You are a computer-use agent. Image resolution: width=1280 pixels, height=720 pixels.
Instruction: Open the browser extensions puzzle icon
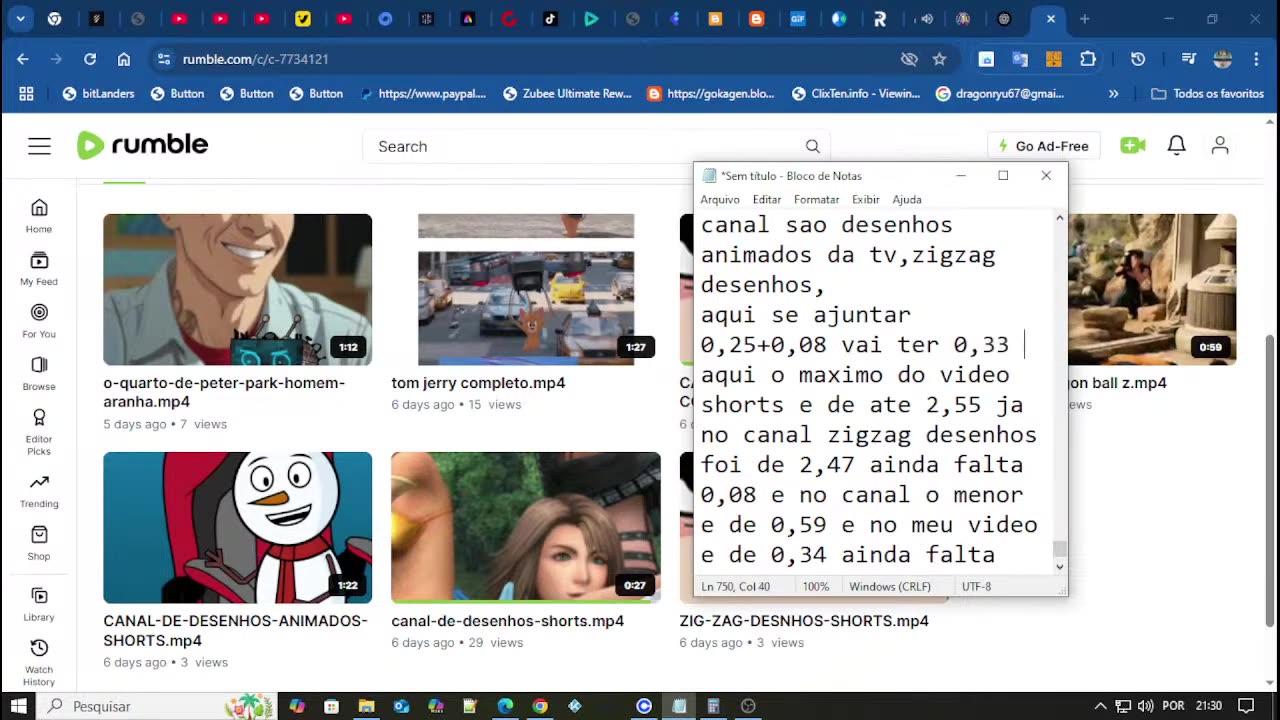point(1088,59)
